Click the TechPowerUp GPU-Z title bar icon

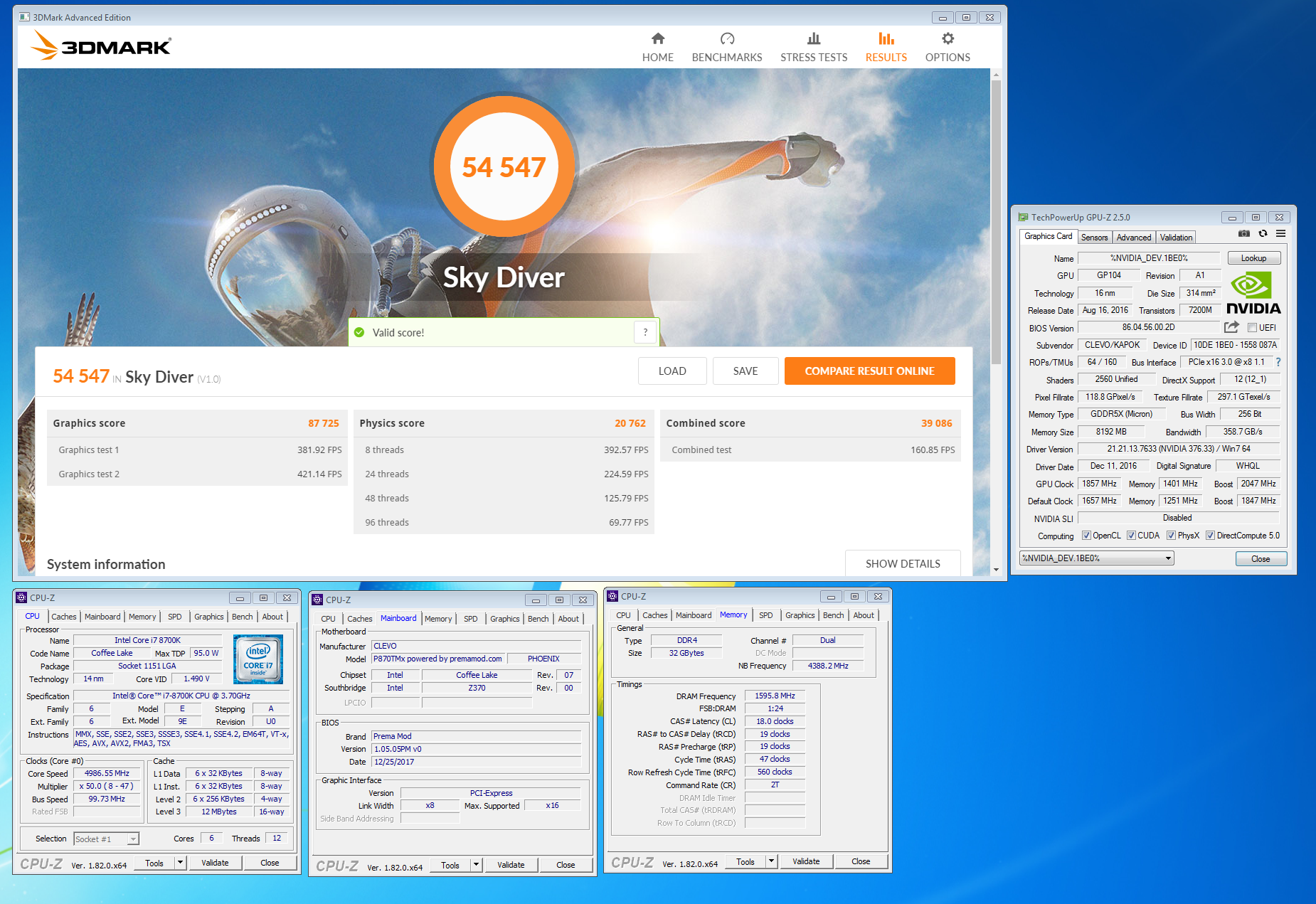[1023, 217]
